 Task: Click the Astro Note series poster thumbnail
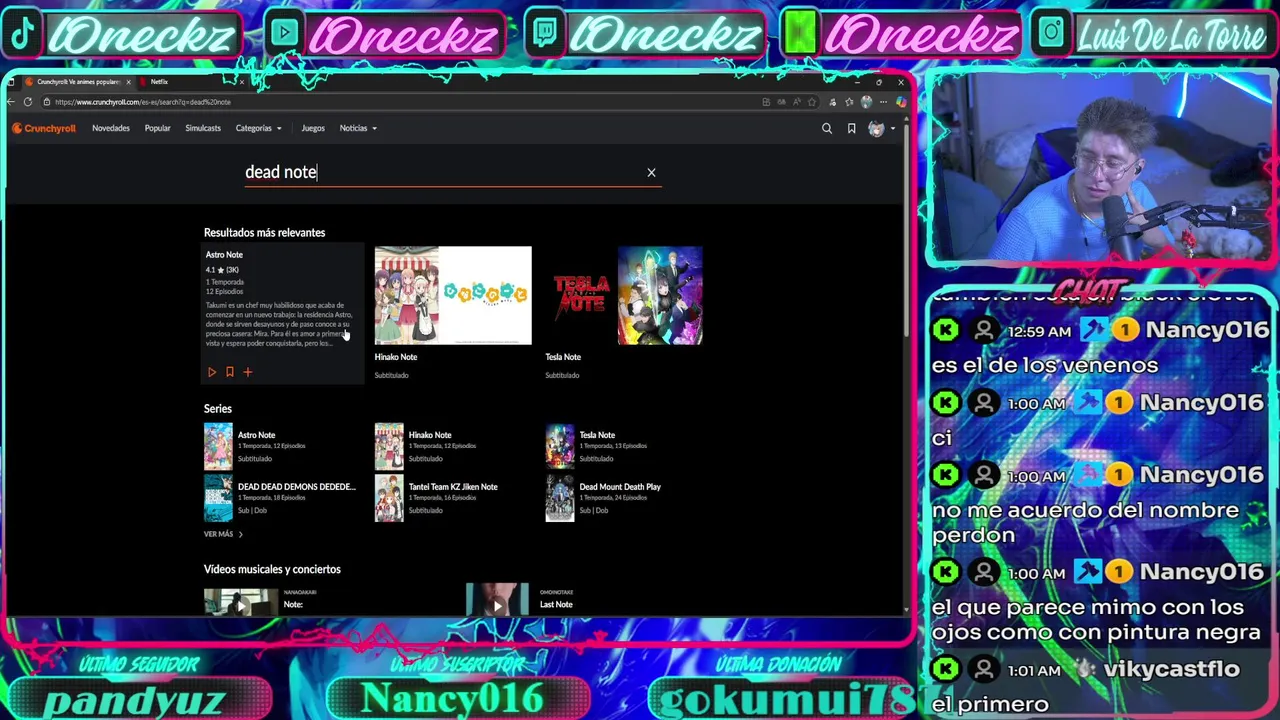218,446
